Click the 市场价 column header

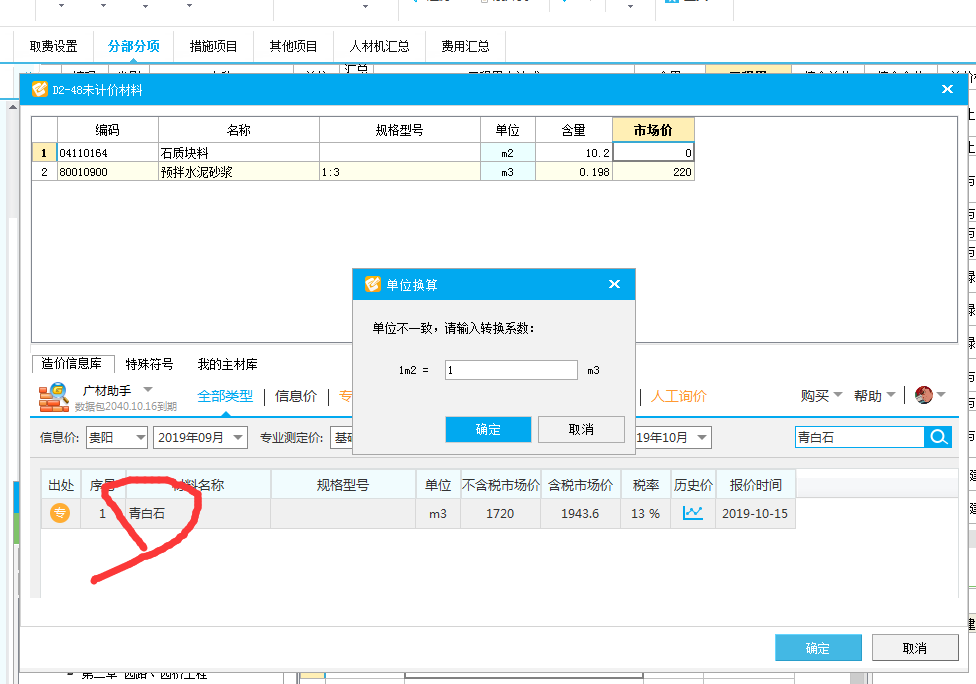coord(653,130)
